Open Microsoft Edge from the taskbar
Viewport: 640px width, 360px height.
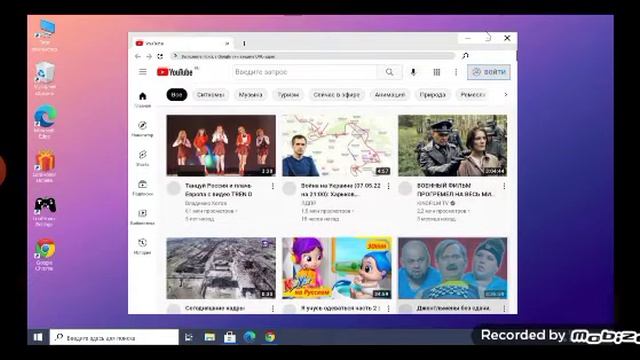[250, 337]
